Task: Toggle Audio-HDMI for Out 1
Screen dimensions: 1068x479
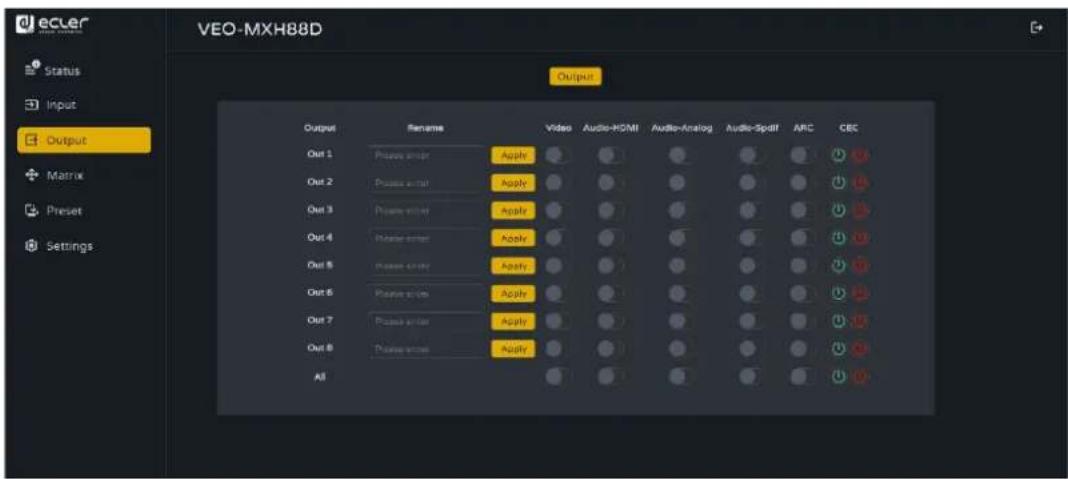Action: coord(611,155)
